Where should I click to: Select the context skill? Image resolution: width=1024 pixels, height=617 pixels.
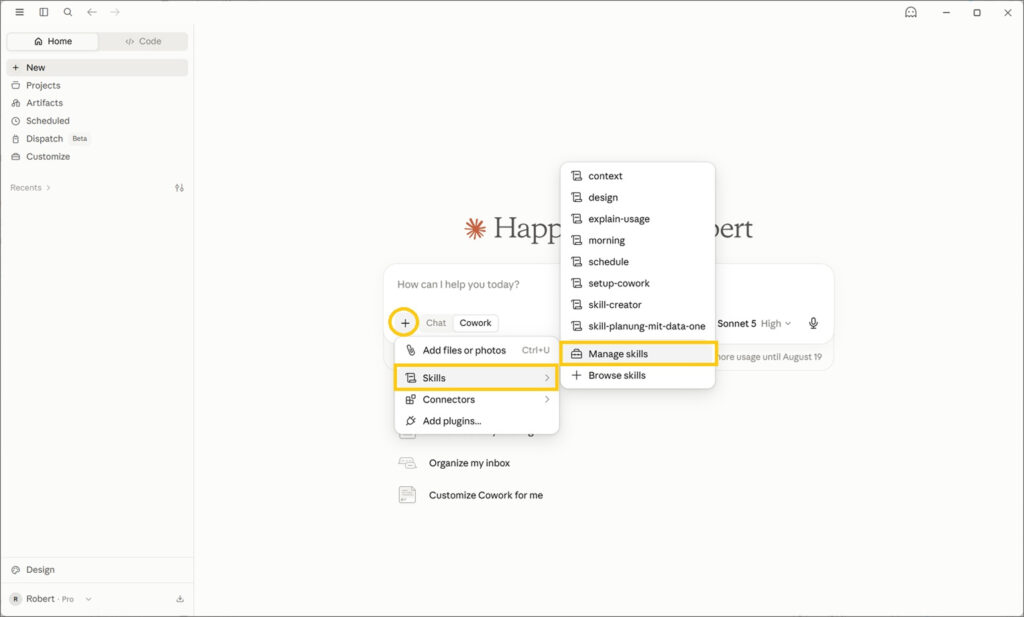pos(637,176)
